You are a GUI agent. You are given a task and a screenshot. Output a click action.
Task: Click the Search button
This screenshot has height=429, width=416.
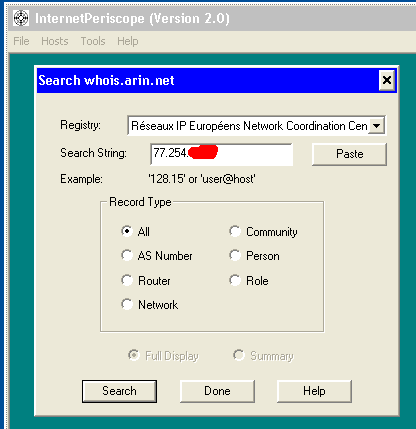point(119,391)
